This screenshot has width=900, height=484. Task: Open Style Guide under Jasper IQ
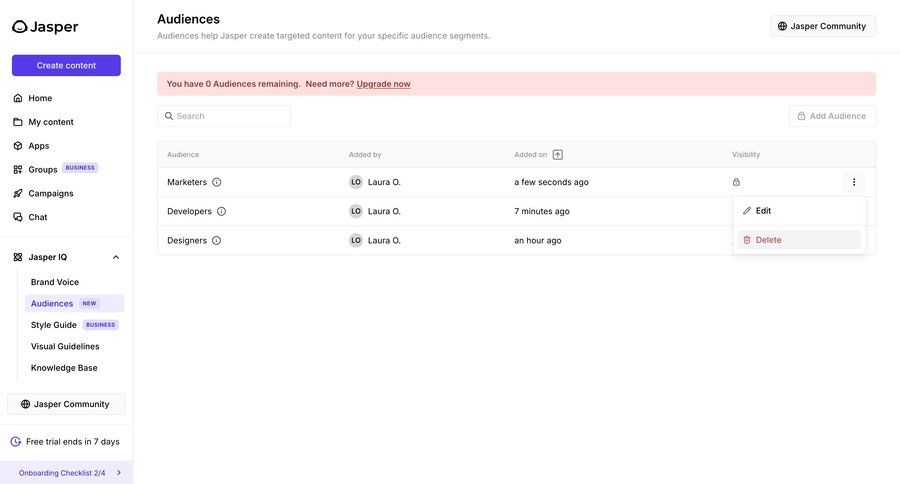pyautogui.click(x=54, y=325)
